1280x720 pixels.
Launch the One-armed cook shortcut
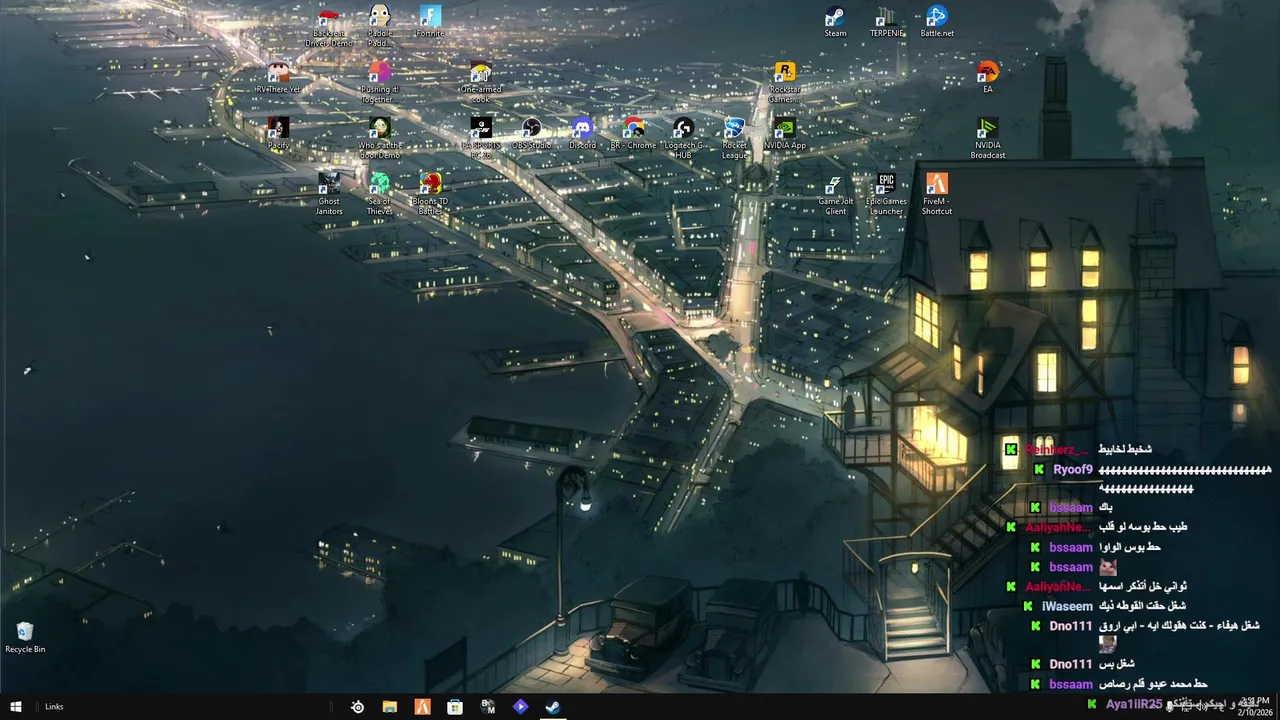[481, 82]
